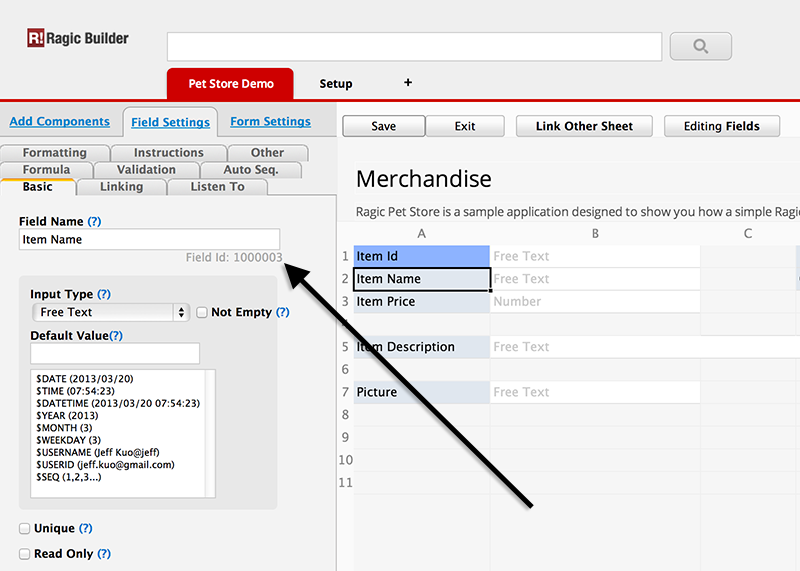Toggle the Not Empty checkbox
The height and width of the screenshot is (571, 800).
202,312
